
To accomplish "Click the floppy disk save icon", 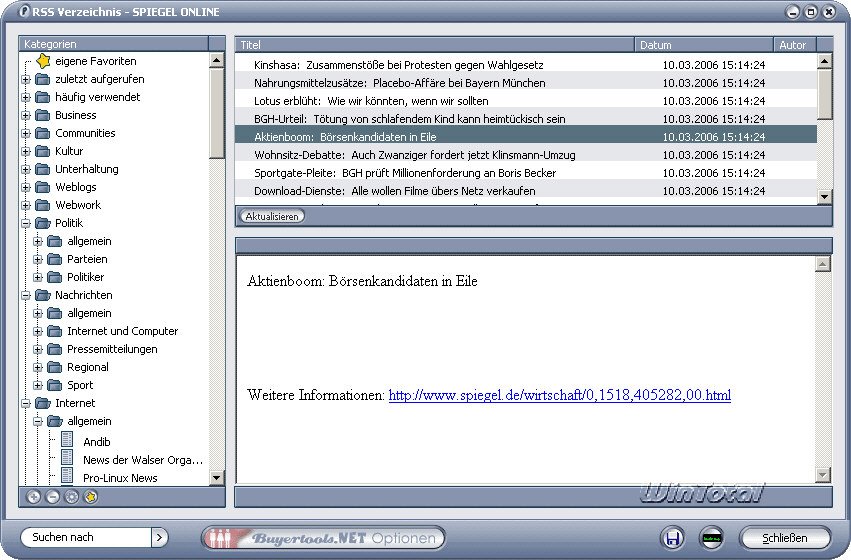I will (672, 538).
